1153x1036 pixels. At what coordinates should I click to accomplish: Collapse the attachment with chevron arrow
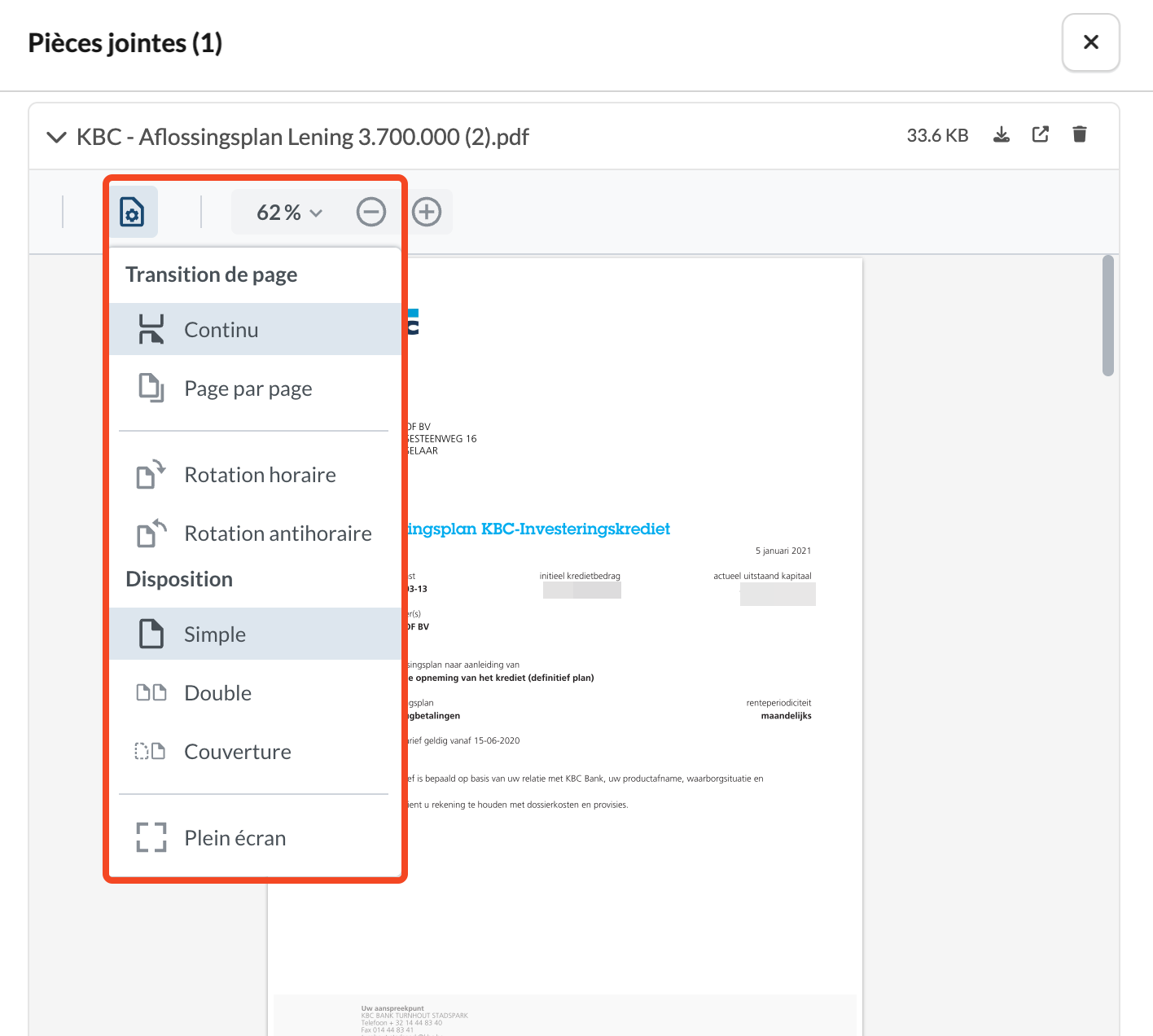click(x=56, y=137)
